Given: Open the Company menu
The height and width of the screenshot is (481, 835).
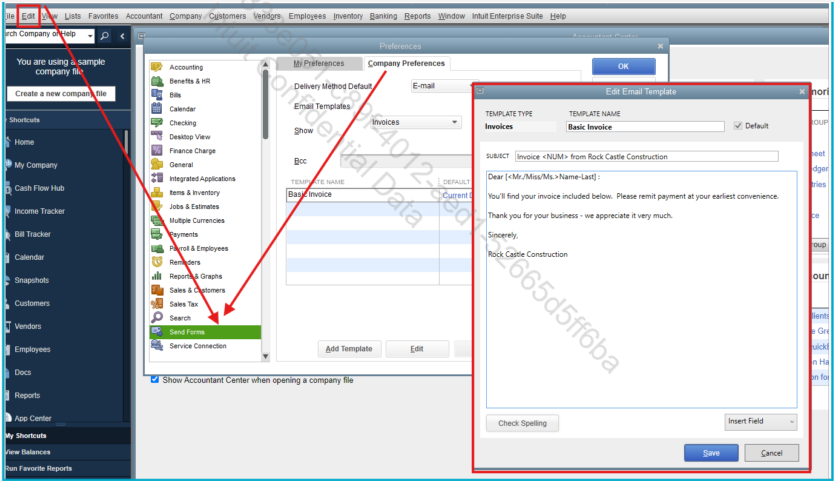Looking at the screenshot, I should pos(185,16).
